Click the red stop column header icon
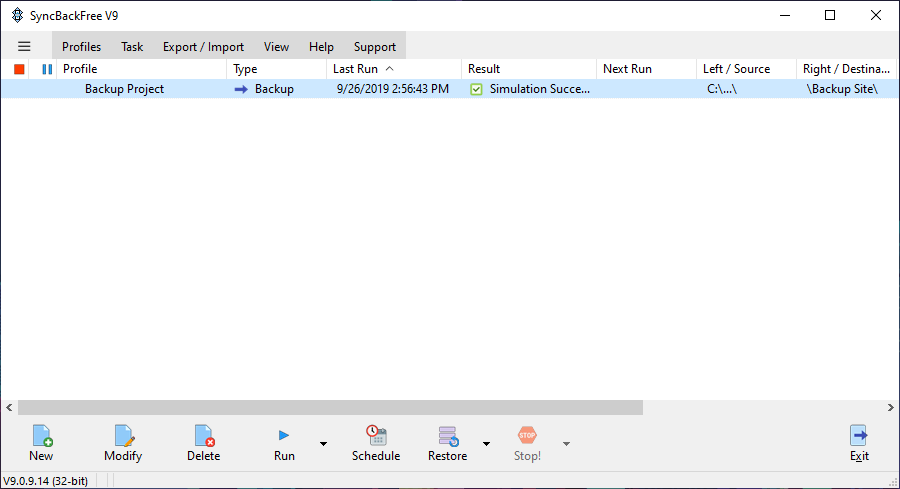This screenshot has height=489, width=900. [20, 69]
